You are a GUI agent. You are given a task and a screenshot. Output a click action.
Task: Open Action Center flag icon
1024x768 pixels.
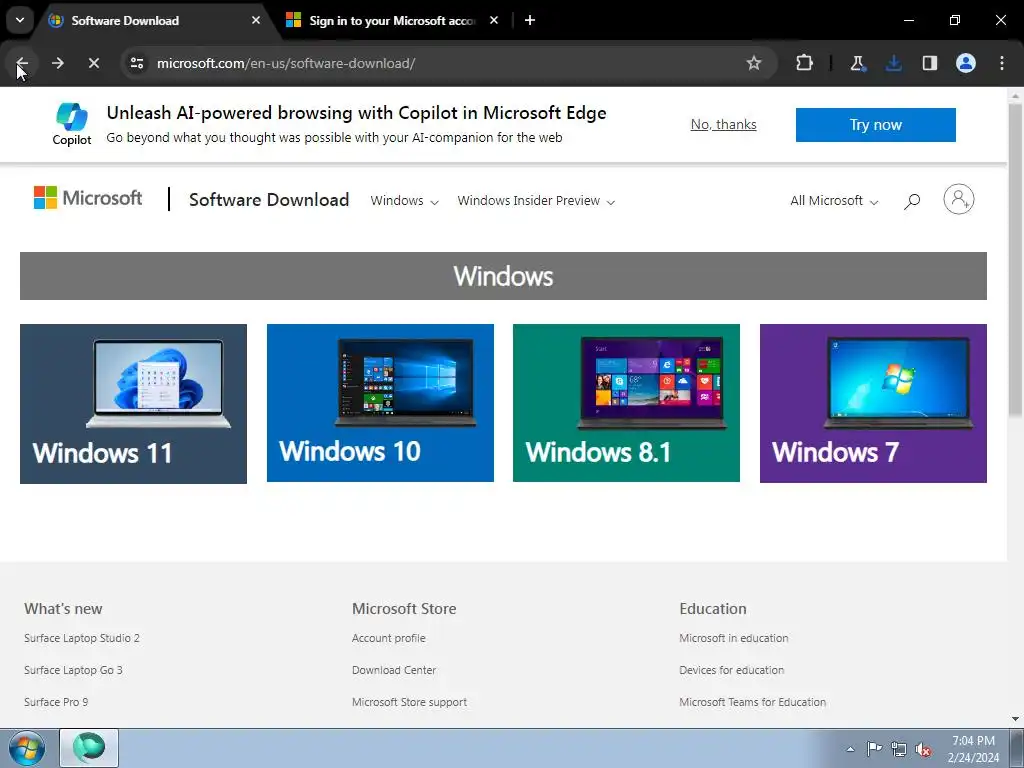pyautogui.click(x=874, y=748)
